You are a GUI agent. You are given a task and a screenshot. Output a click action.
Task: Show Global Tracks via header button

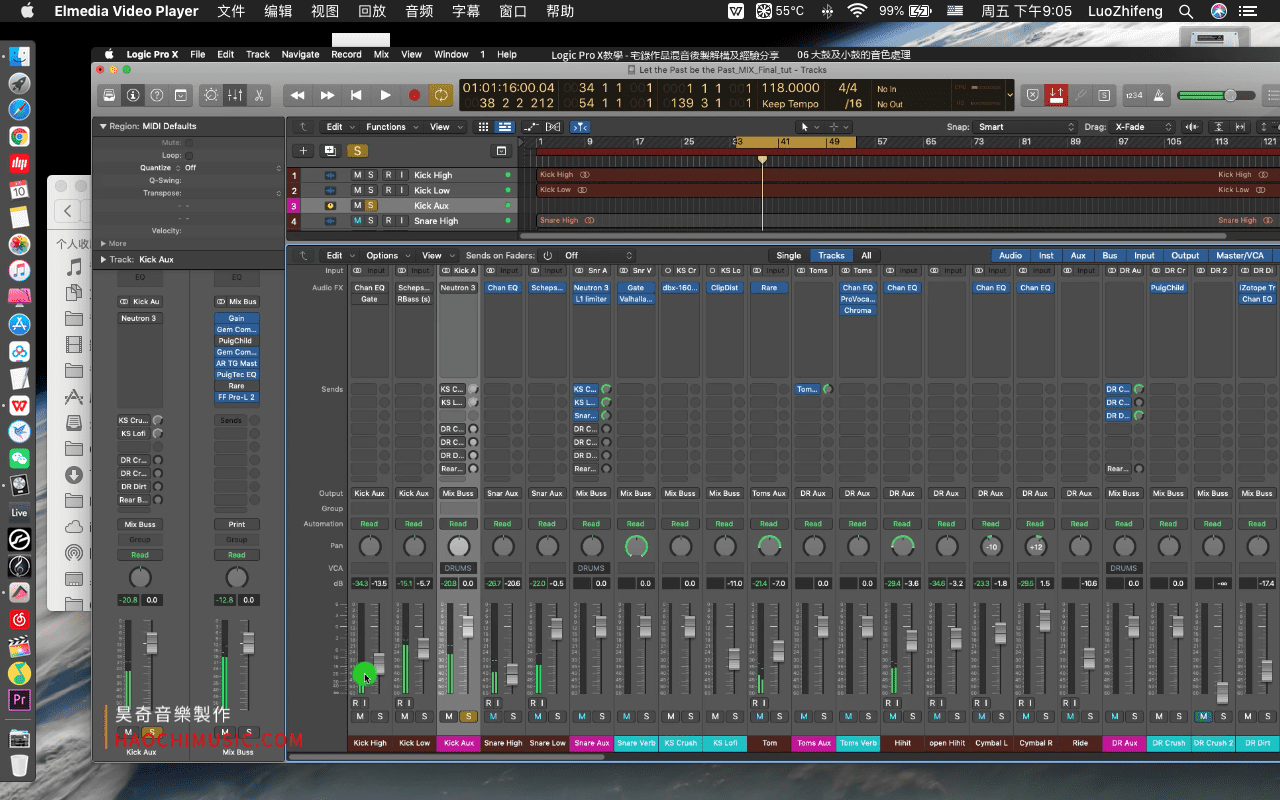click(x=501, y=150)
